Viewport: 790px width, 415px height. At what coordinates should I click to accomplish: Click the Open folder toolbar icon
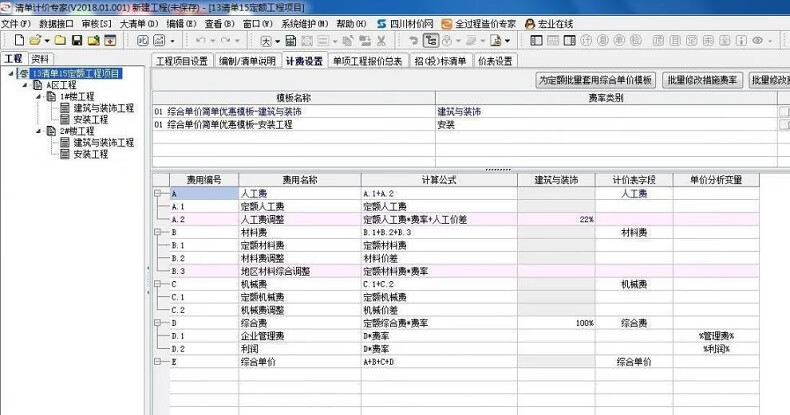point(35,40)
